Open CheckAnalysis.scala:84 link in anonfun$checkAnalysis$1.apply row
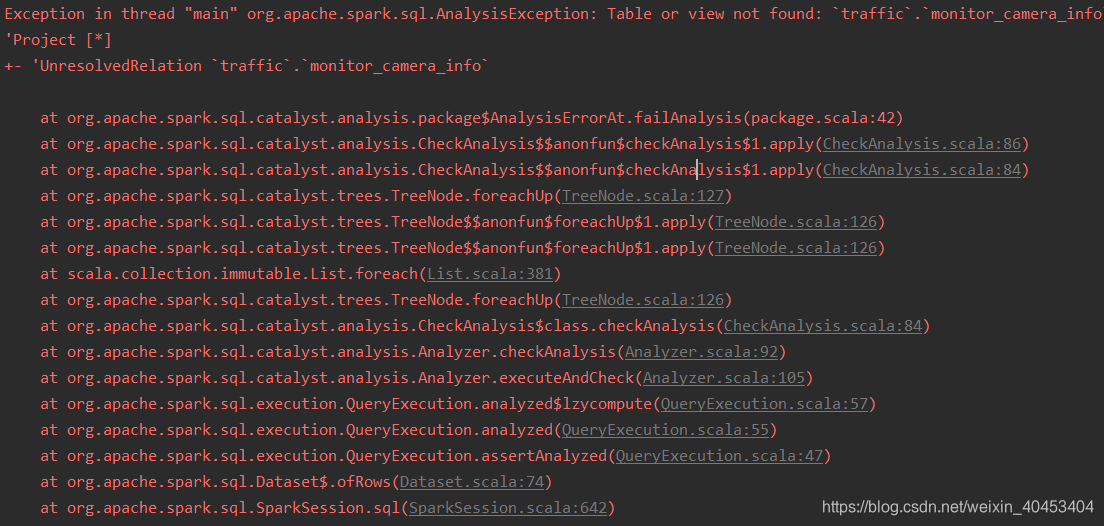The height and width of the screenshot is (526, 1104). coord(922,170)
